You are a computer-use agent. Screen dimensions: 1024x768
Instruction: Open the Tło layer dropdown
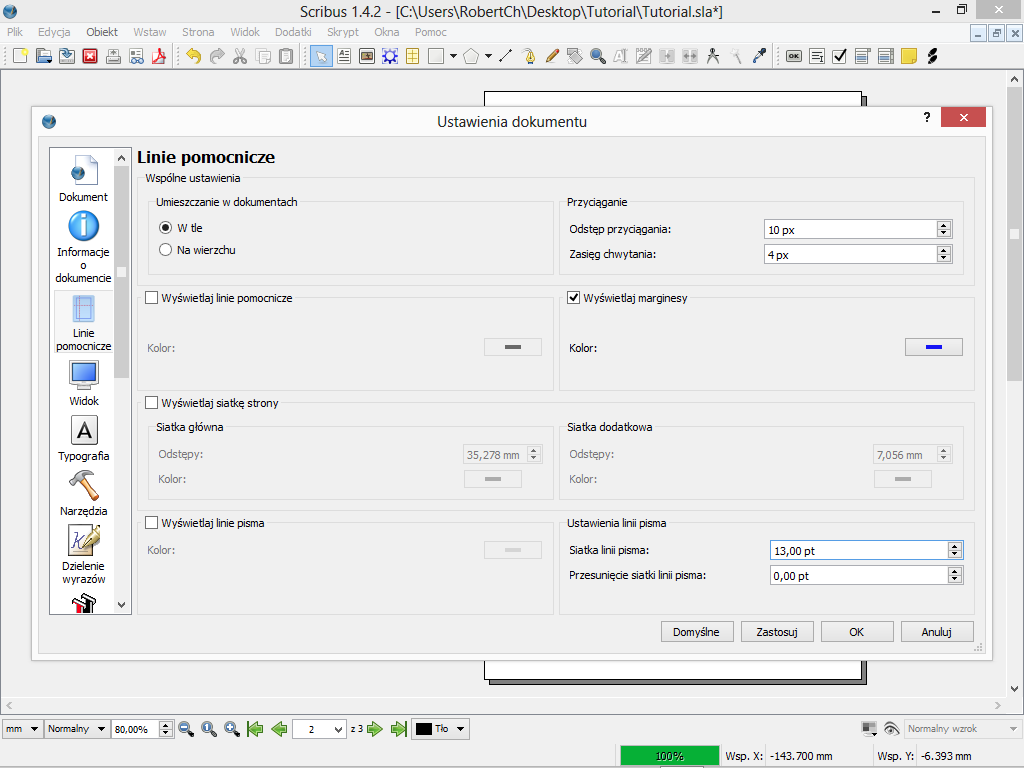click(441, 729)
